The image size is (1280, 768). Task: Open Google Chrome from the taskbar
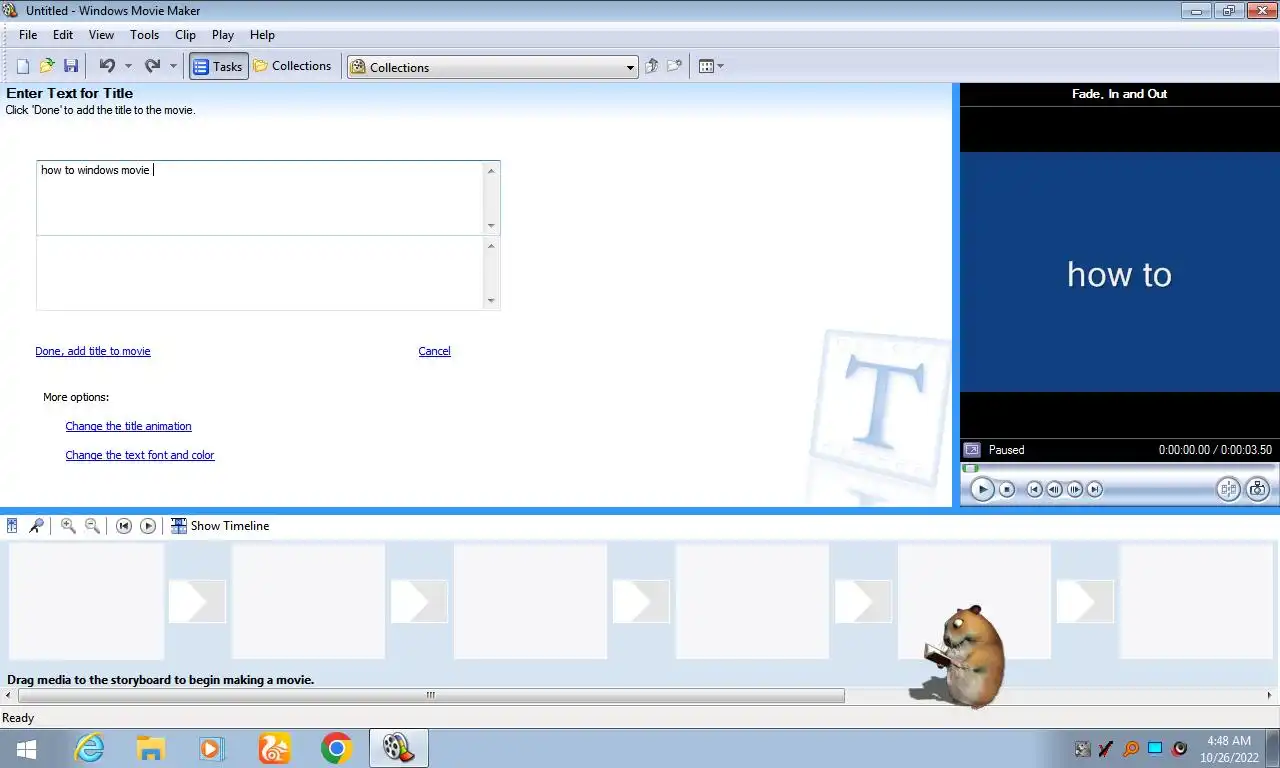pyautogui.click(x=337, y=748)
